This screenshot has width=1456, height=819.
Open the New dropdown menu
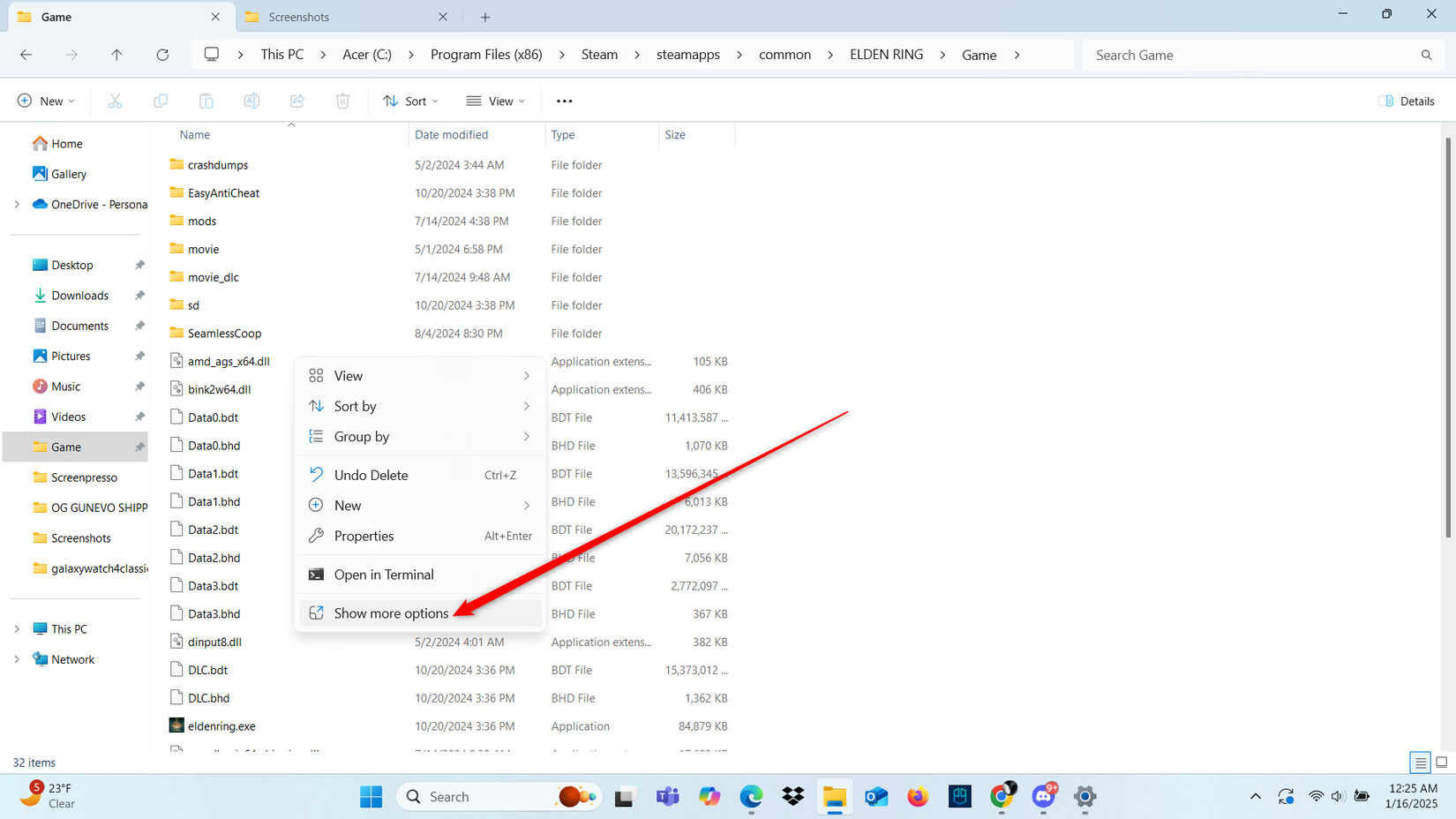click(46, 100)
